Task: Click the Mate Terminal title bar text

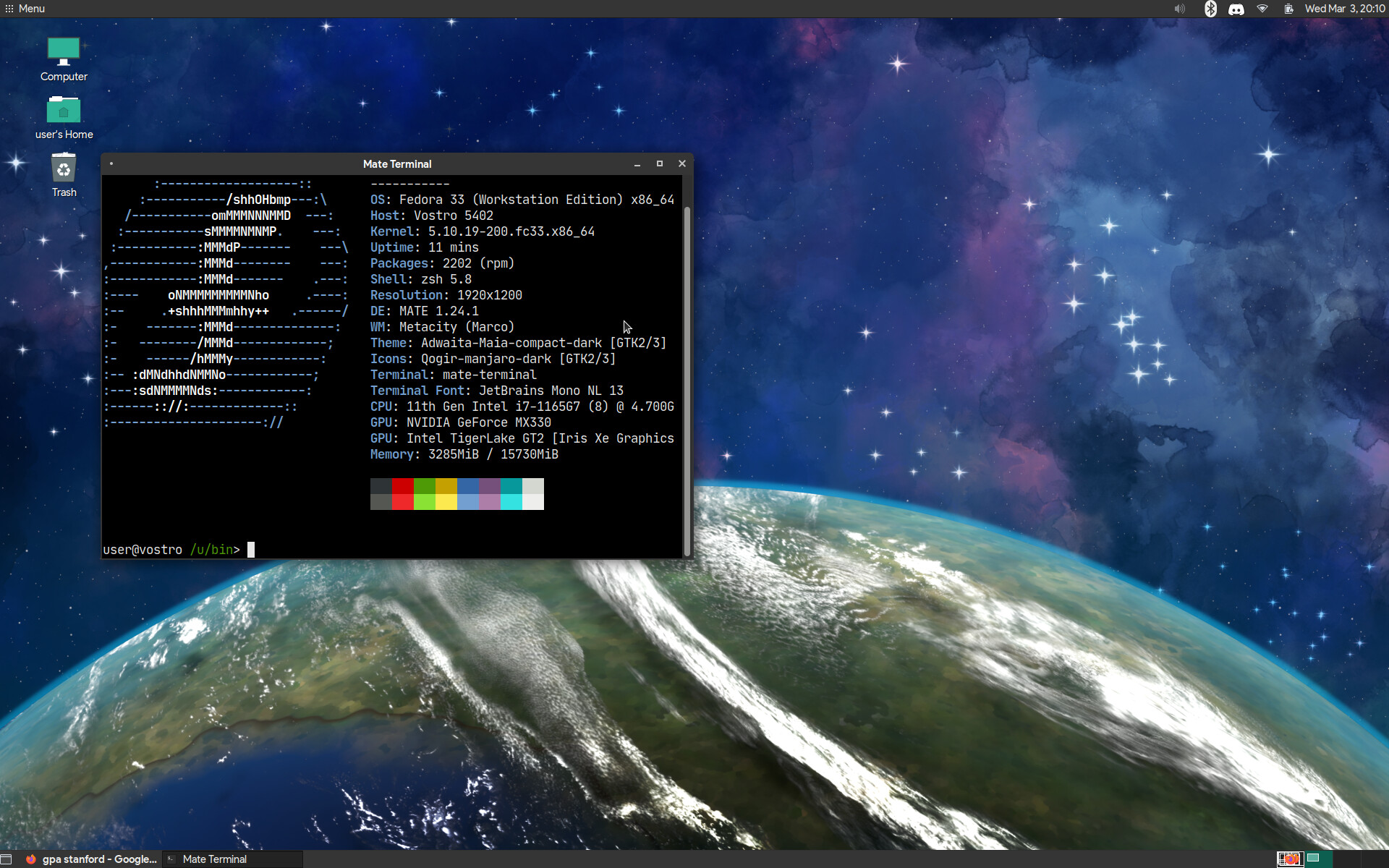Action: click(x=397, y=164)
